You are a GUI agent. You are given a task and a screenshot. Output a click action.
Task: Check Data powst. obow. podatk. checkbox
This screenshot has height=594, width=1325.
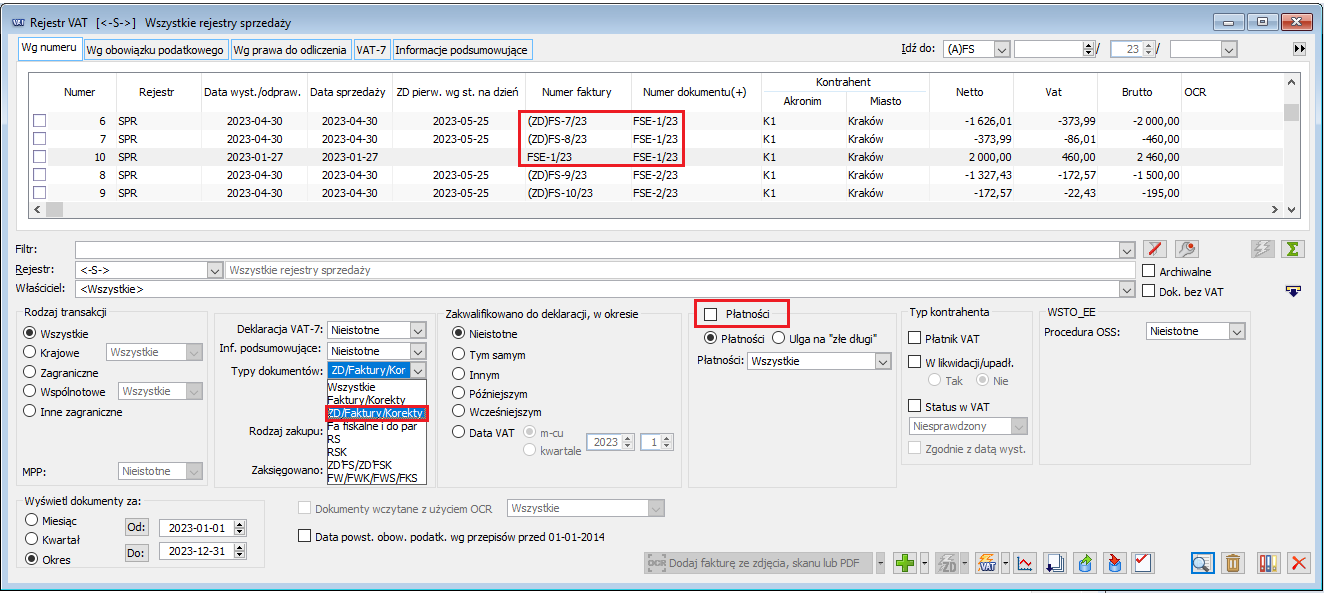tap(305, 536)
